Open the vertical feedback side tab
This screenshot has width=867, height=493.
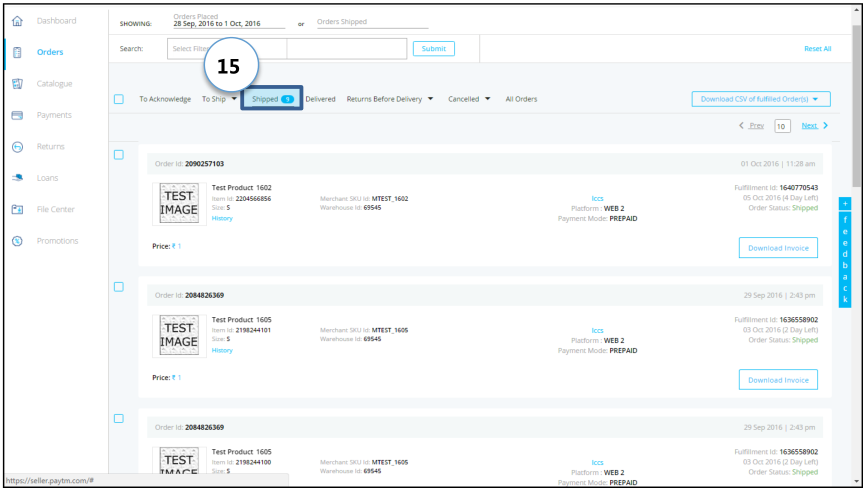coord(845,260)
